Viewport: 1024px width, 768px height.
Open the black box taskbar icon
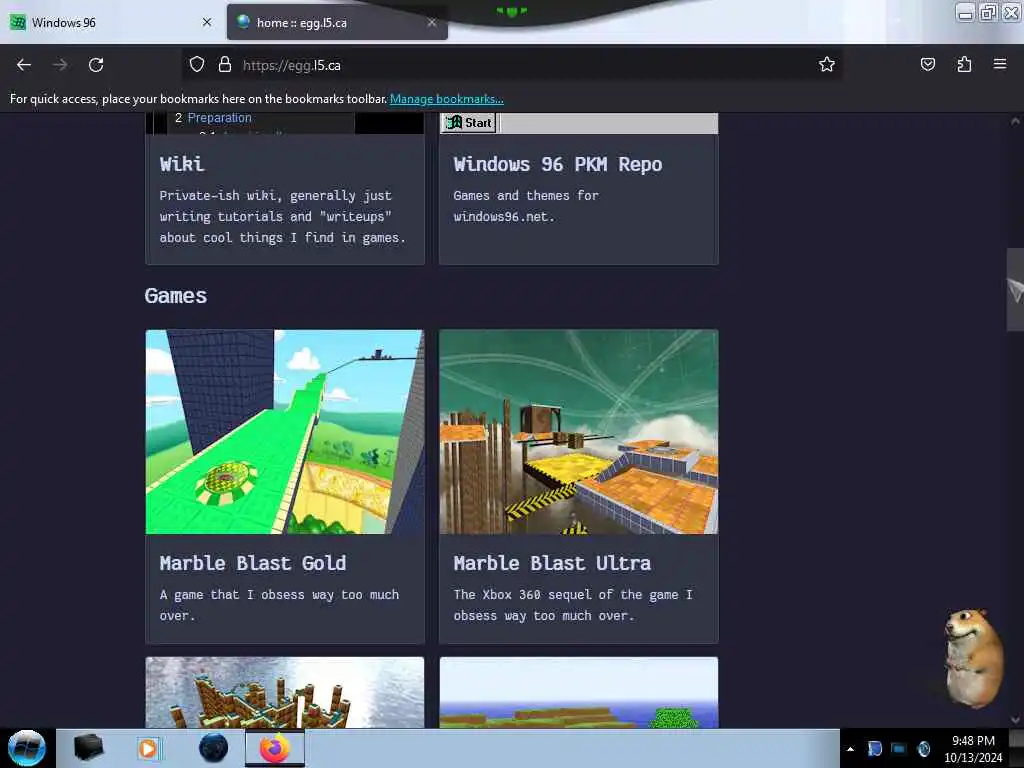tap(88, 748)
